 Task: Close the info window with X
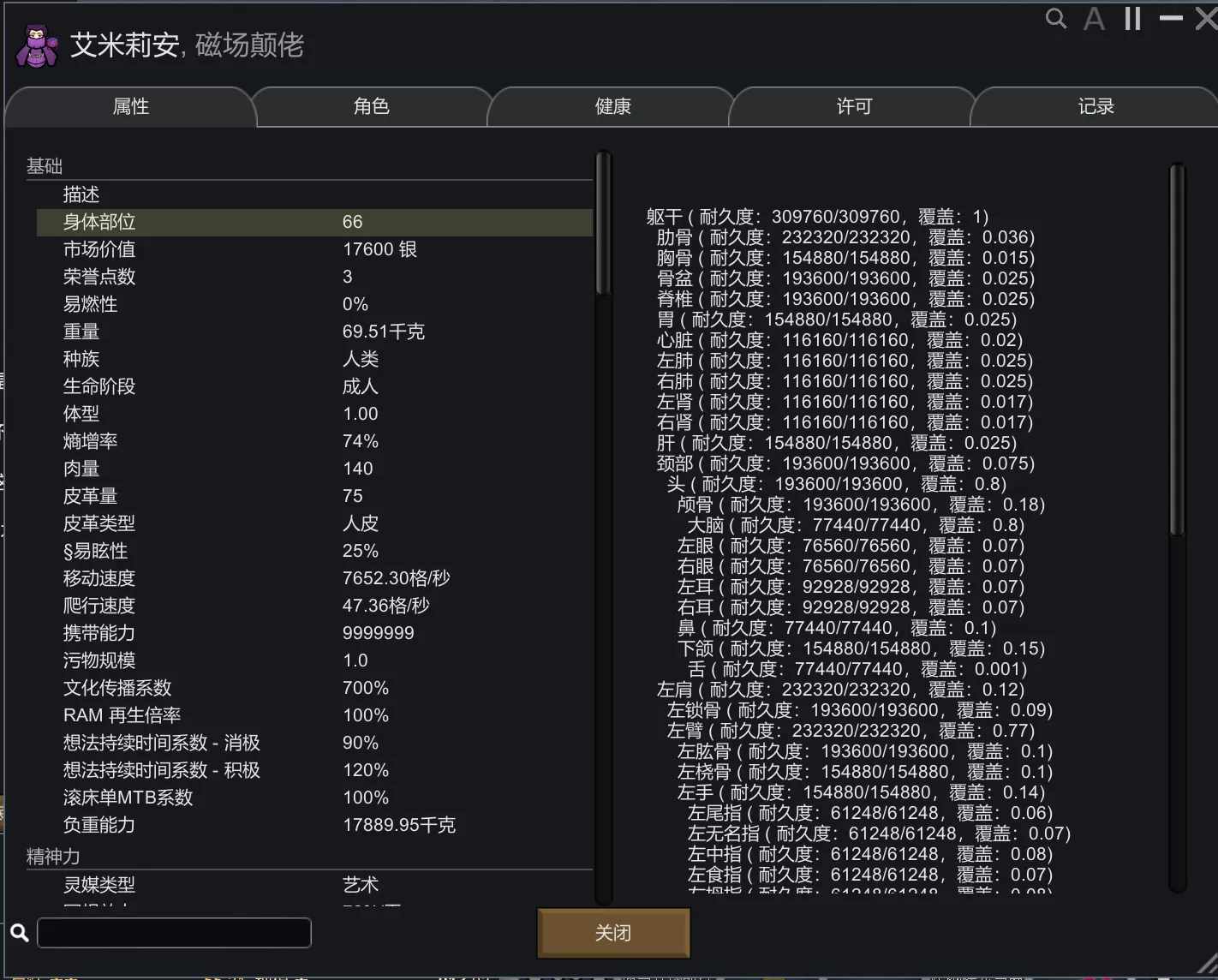(x=1206, y=19)
